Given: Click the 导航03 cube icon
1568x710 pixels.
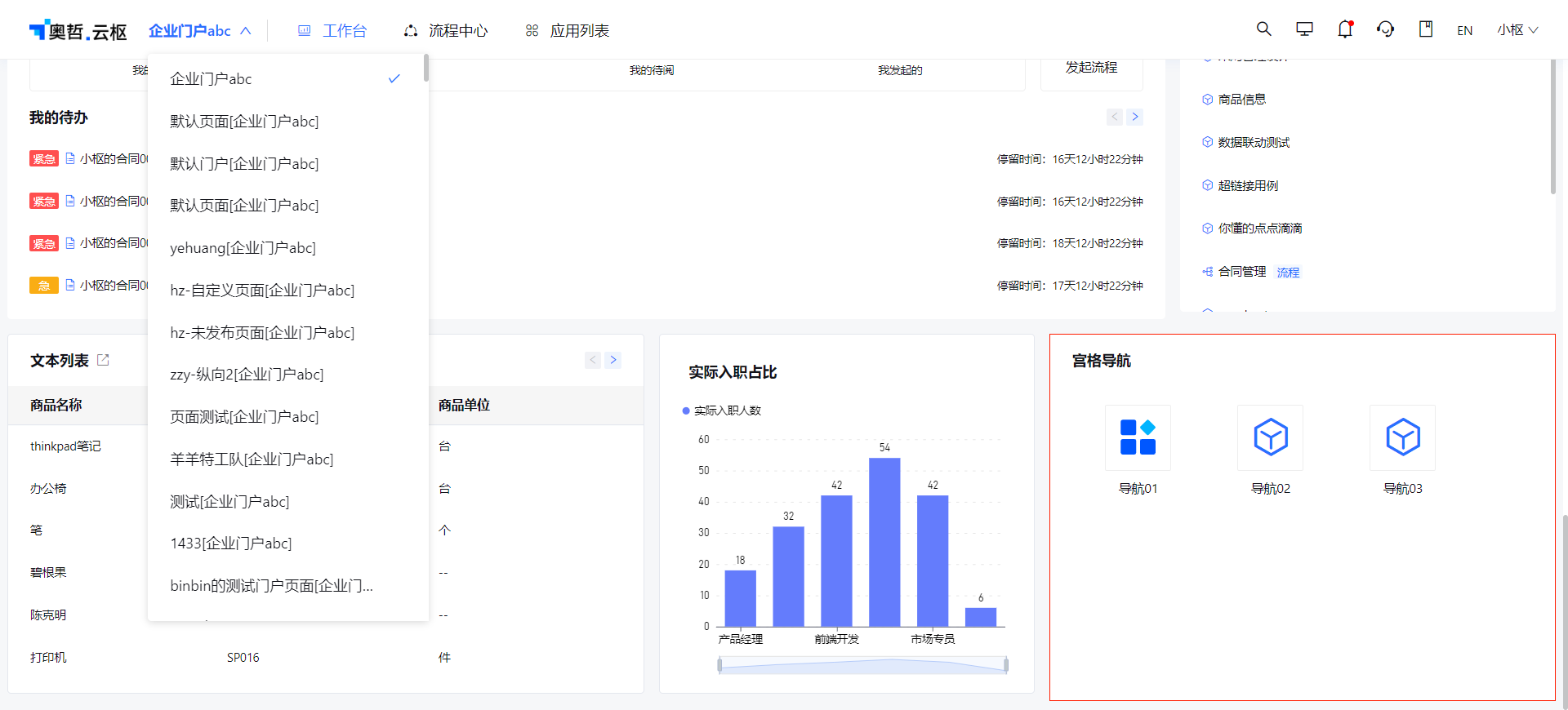Looking at the screenshot, I should (1403, 437).
